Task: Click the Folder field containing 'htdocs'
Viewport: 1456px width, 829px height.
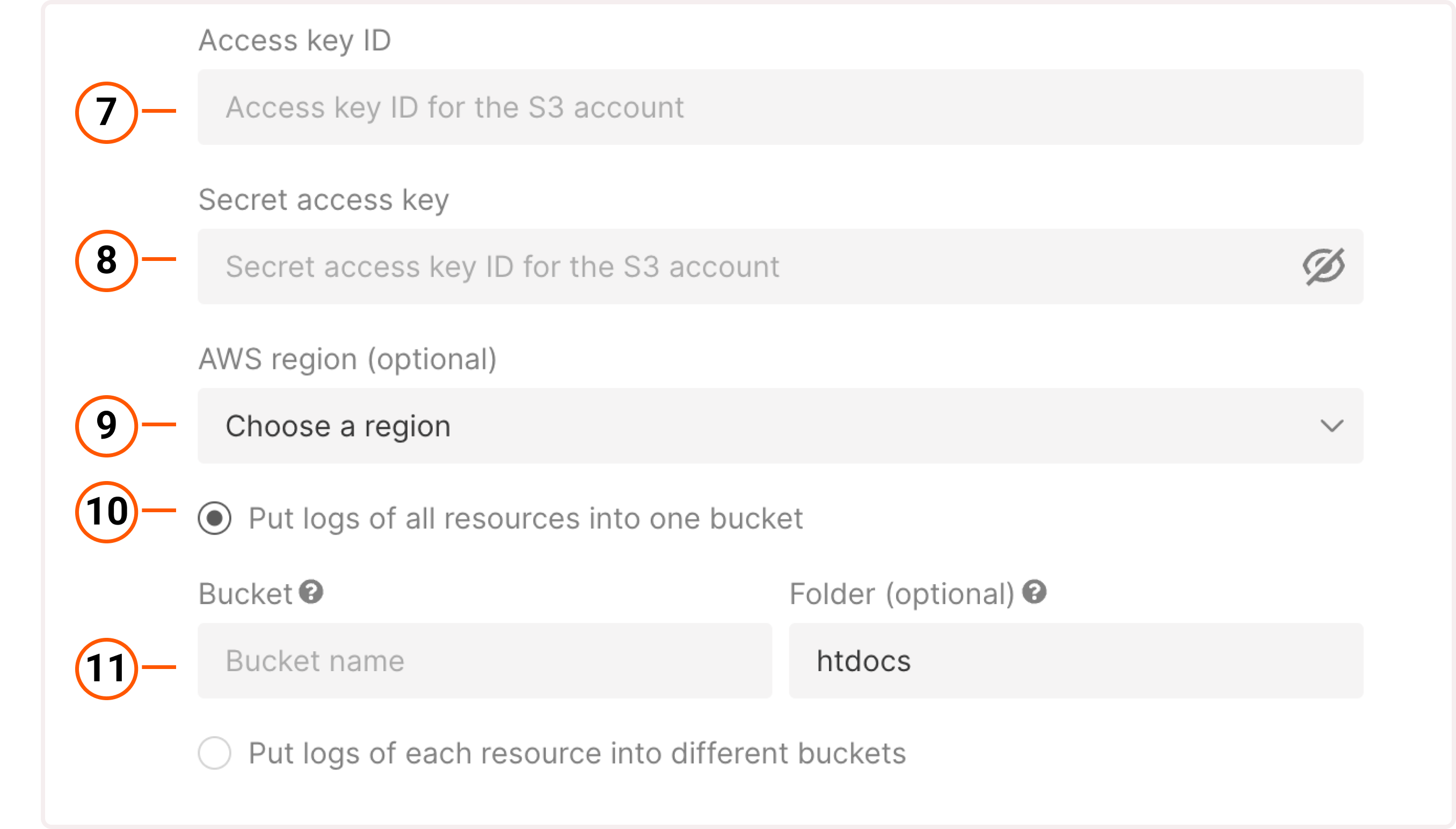Action: 1076,660
